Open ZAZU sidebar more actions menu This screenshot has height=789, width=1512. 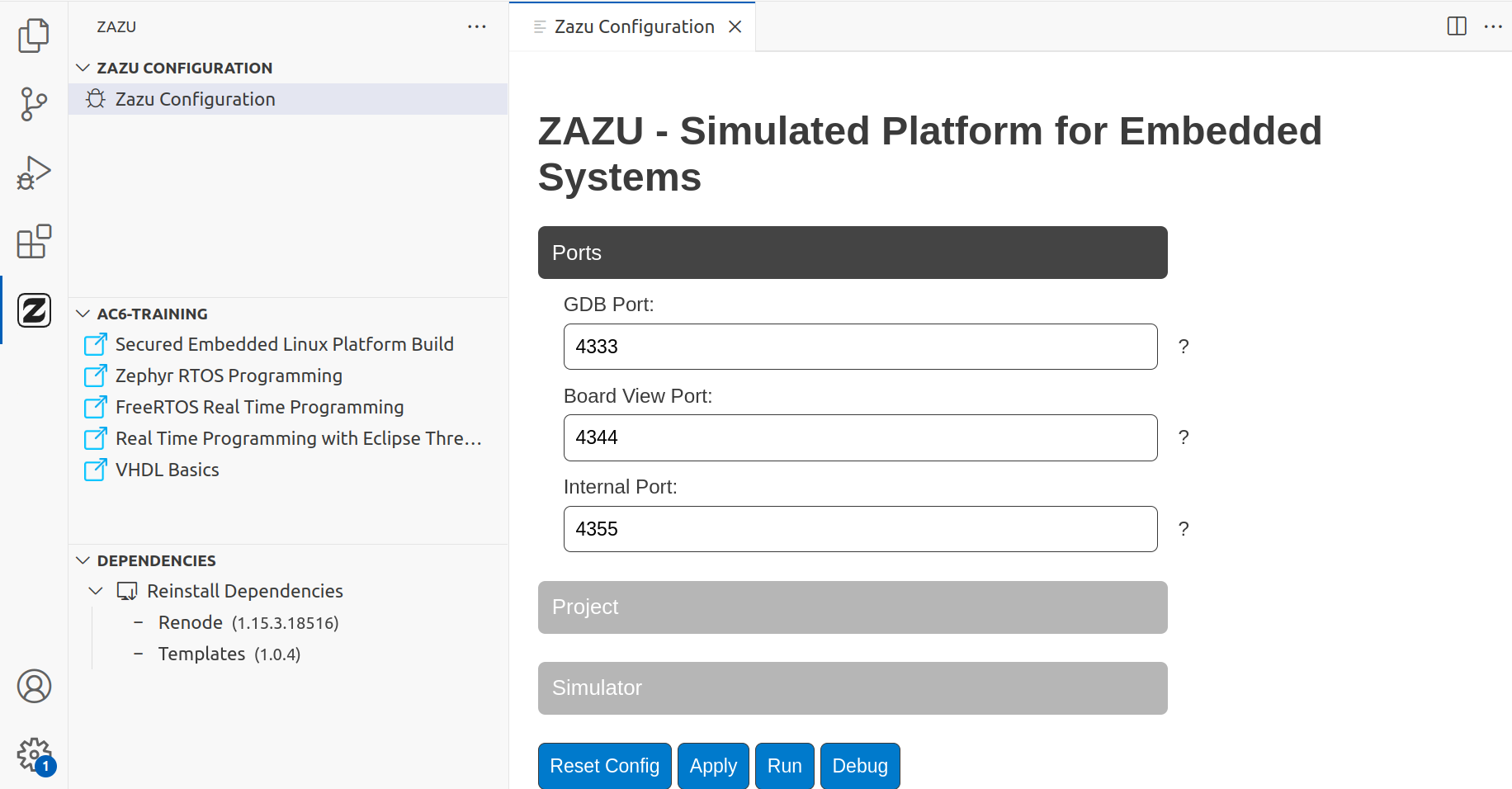click(x=477, y=26)
